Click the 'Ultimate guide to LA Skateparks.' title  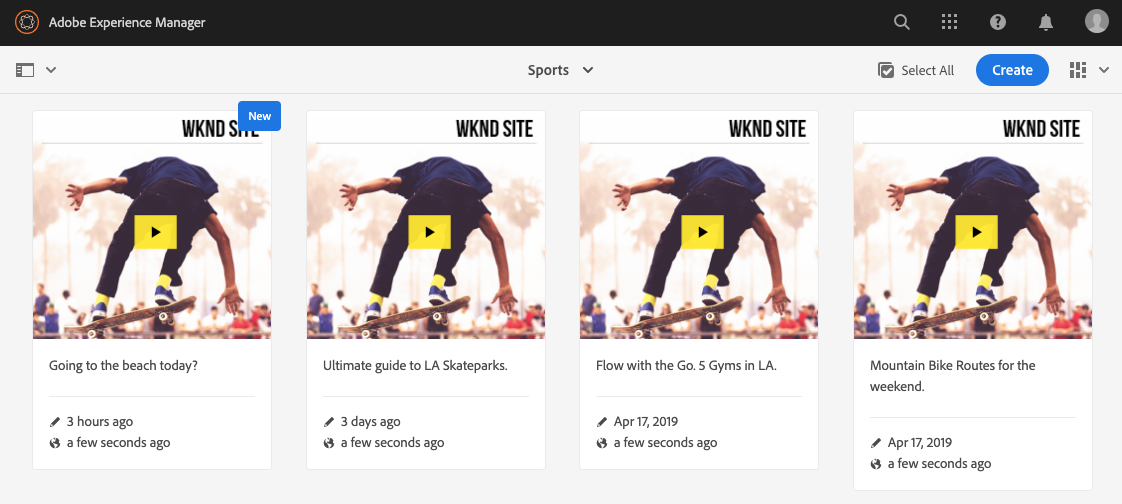pos(415,365)
